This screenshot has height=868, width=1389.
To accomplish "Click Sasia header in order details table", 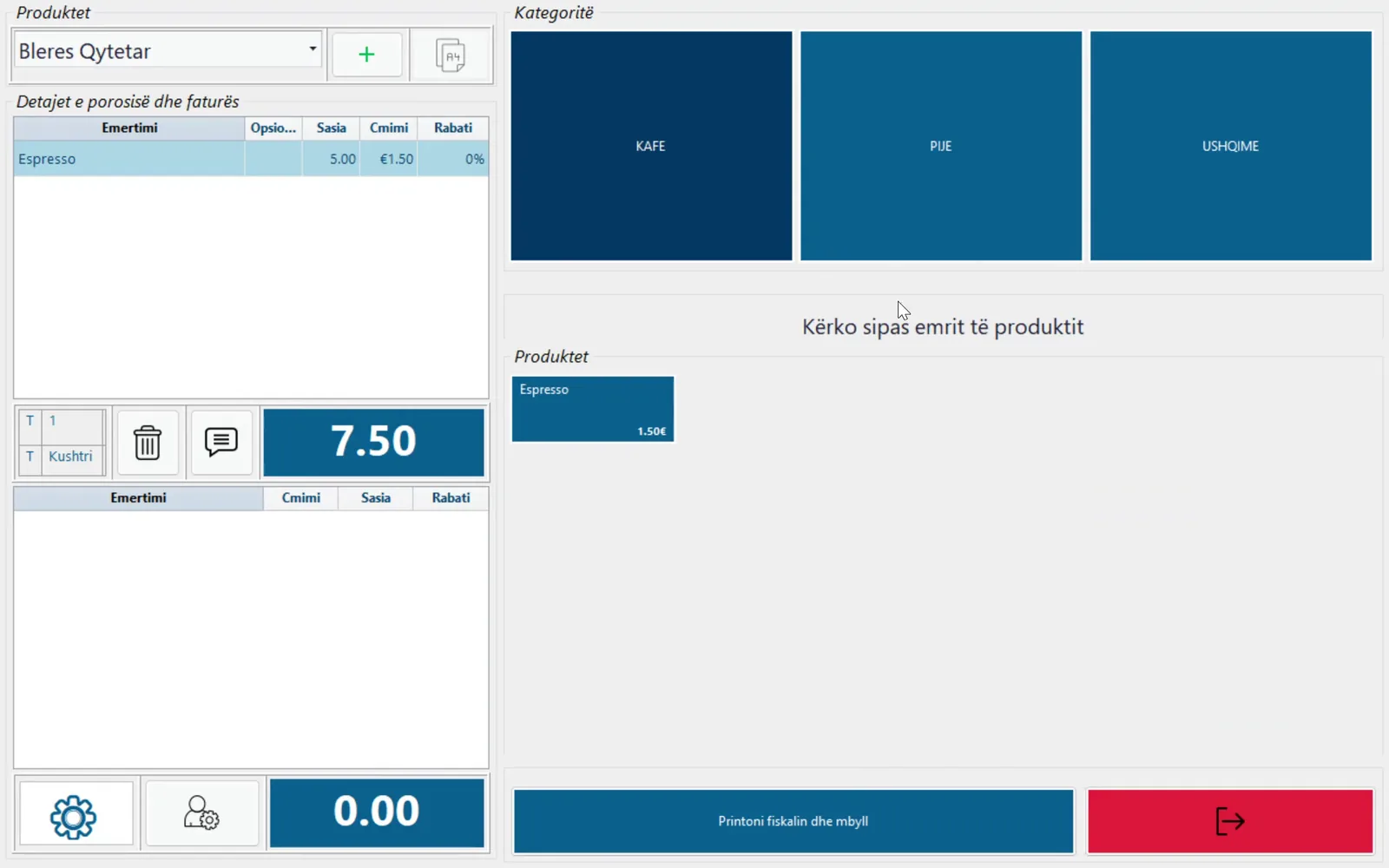I will (x=331, y=128).
